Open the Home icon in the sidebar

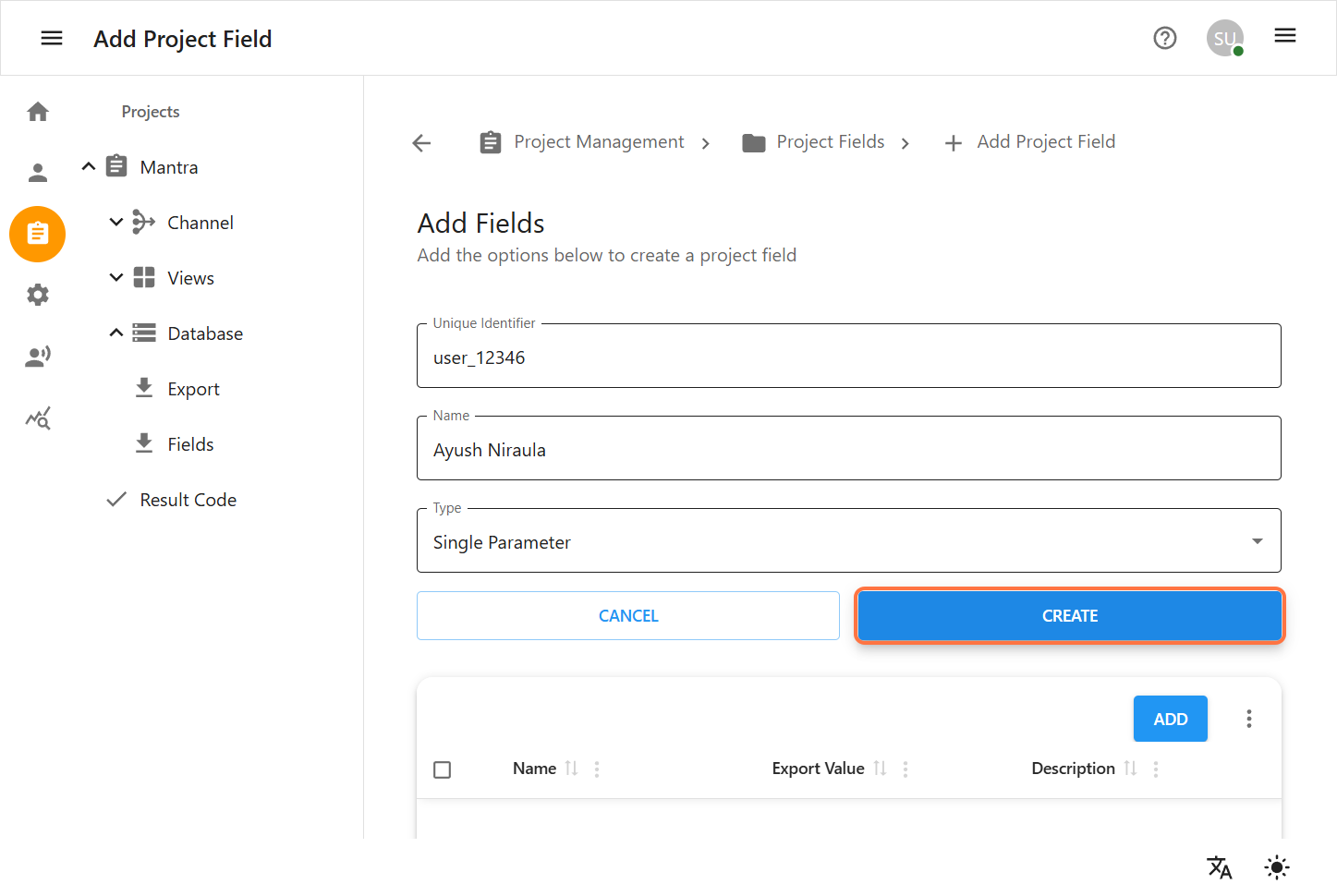(x=37, y=111)
